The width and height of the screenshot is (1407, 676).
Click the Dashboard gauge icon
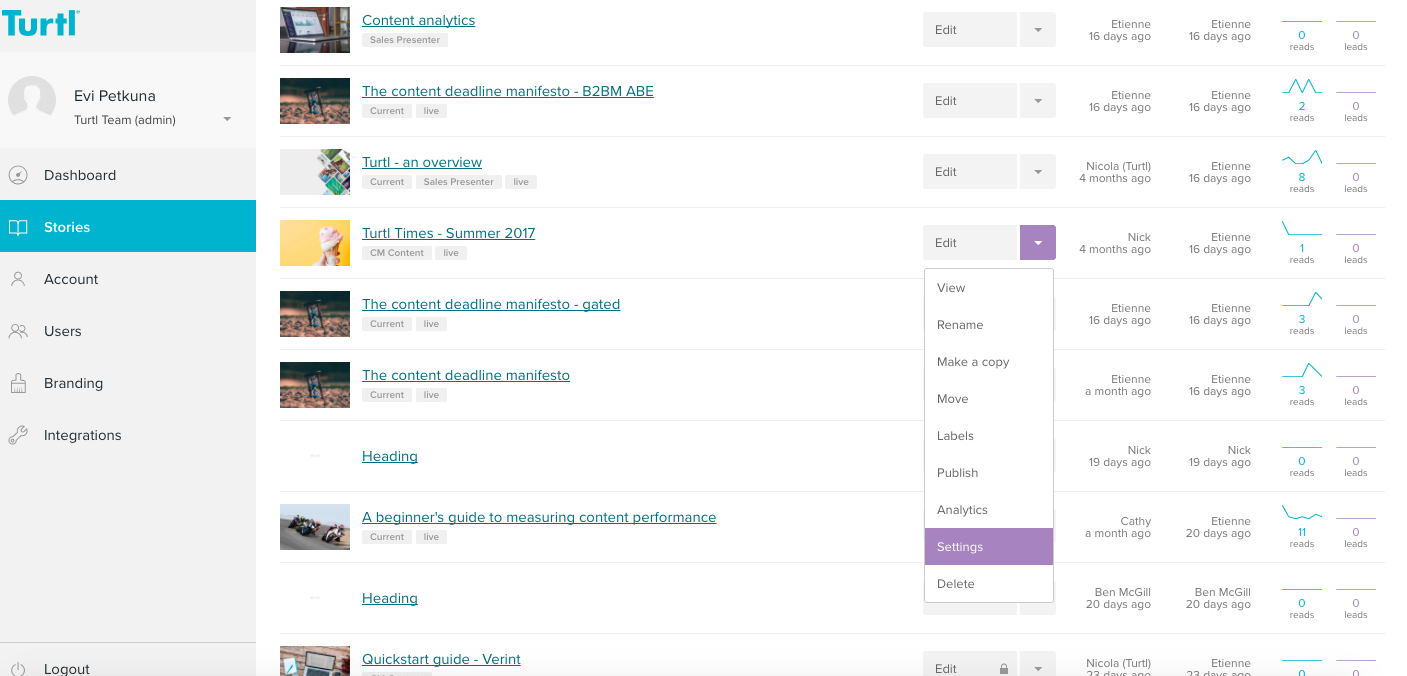(18, 175)
